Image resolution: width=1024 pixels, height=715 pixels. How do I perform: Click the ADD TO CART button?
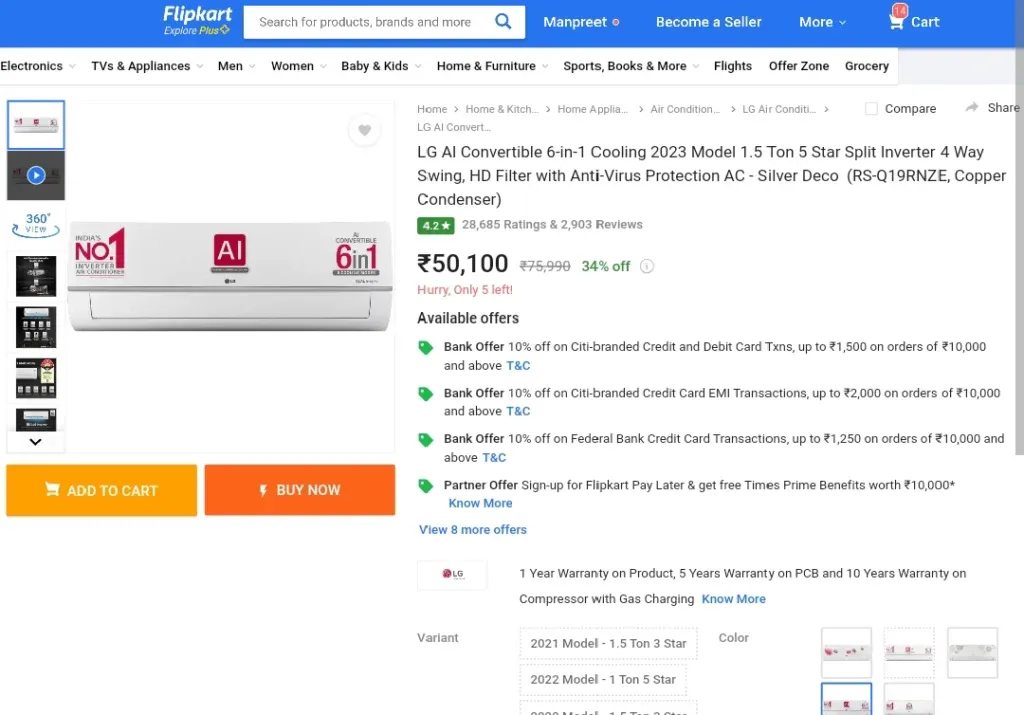click(x=101, y=490)
